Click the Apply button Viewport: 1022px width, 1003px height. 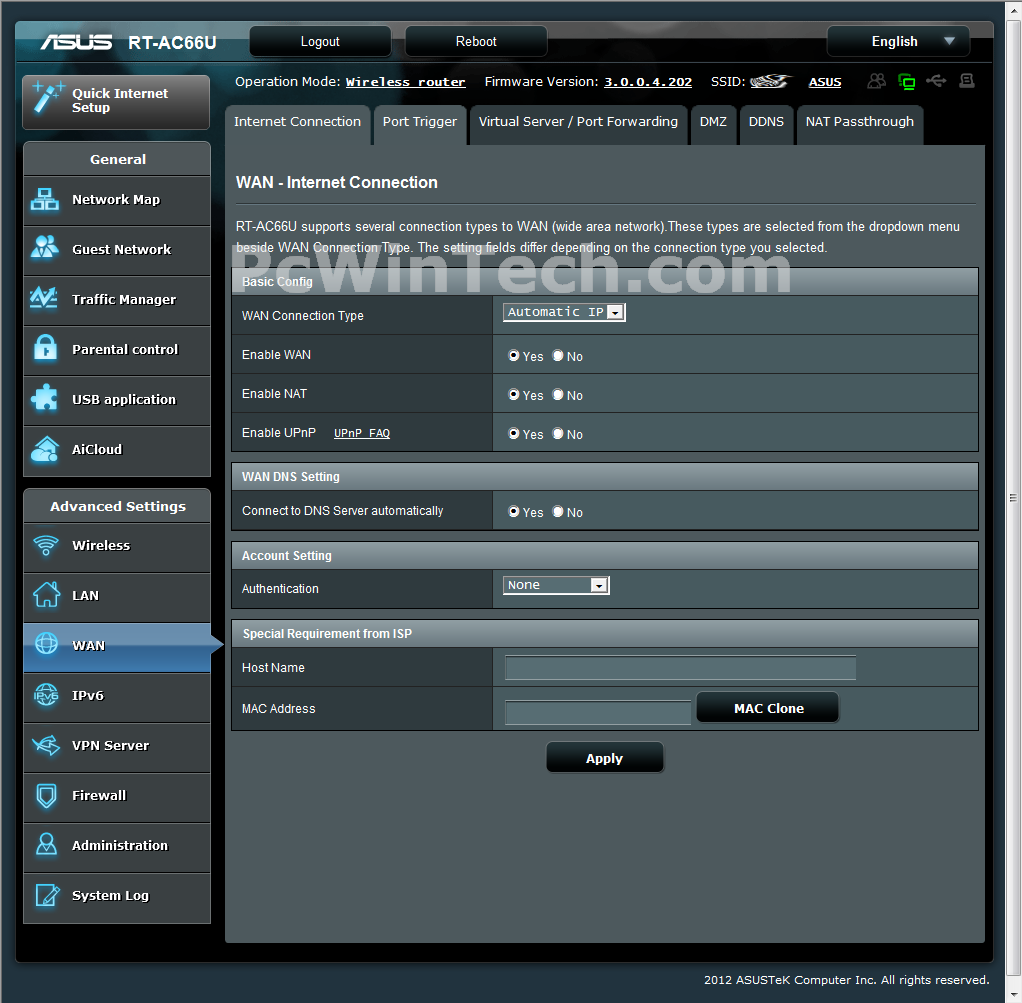pos(604,758)
